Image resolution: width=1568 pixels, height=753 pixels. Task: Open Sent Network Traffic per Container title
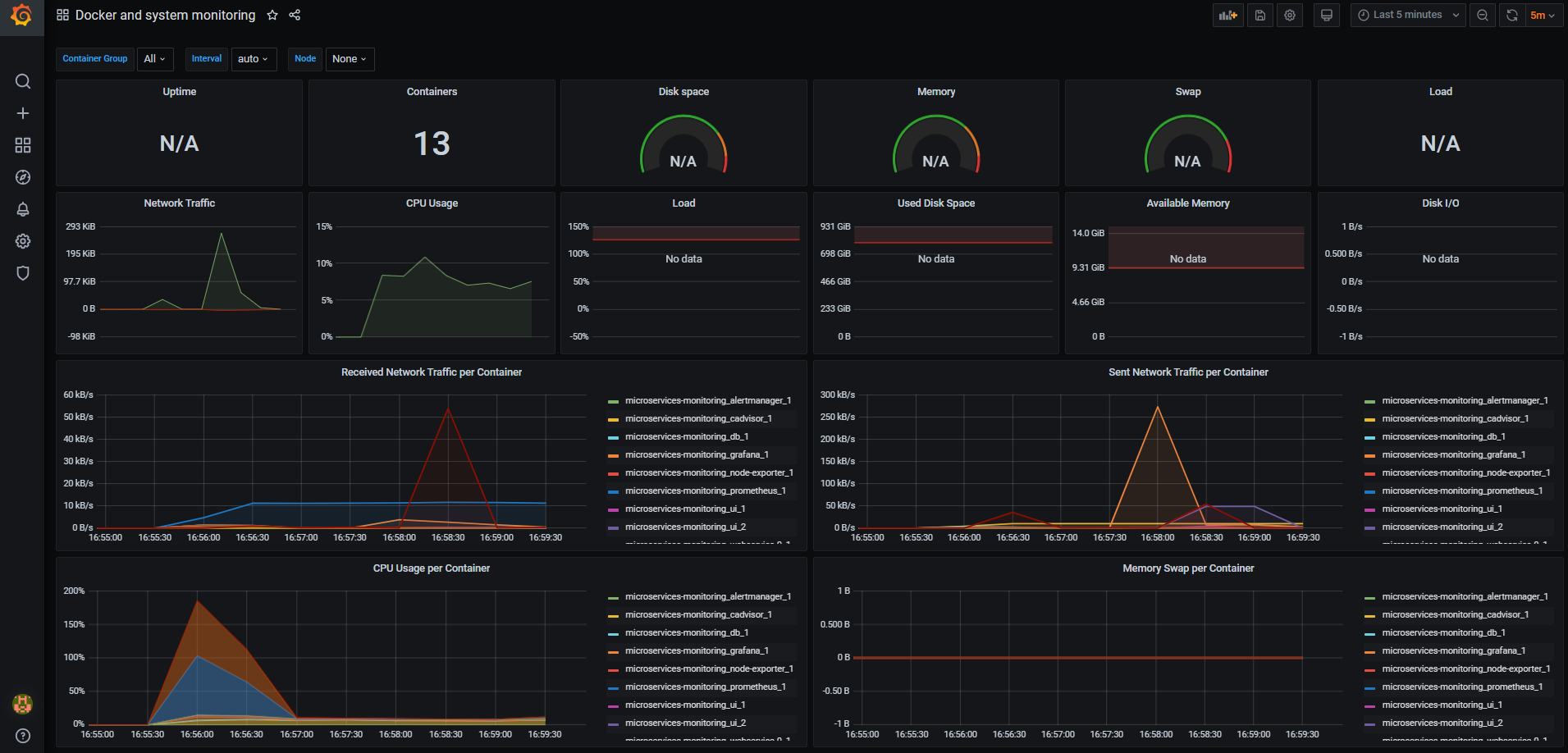1188,372
